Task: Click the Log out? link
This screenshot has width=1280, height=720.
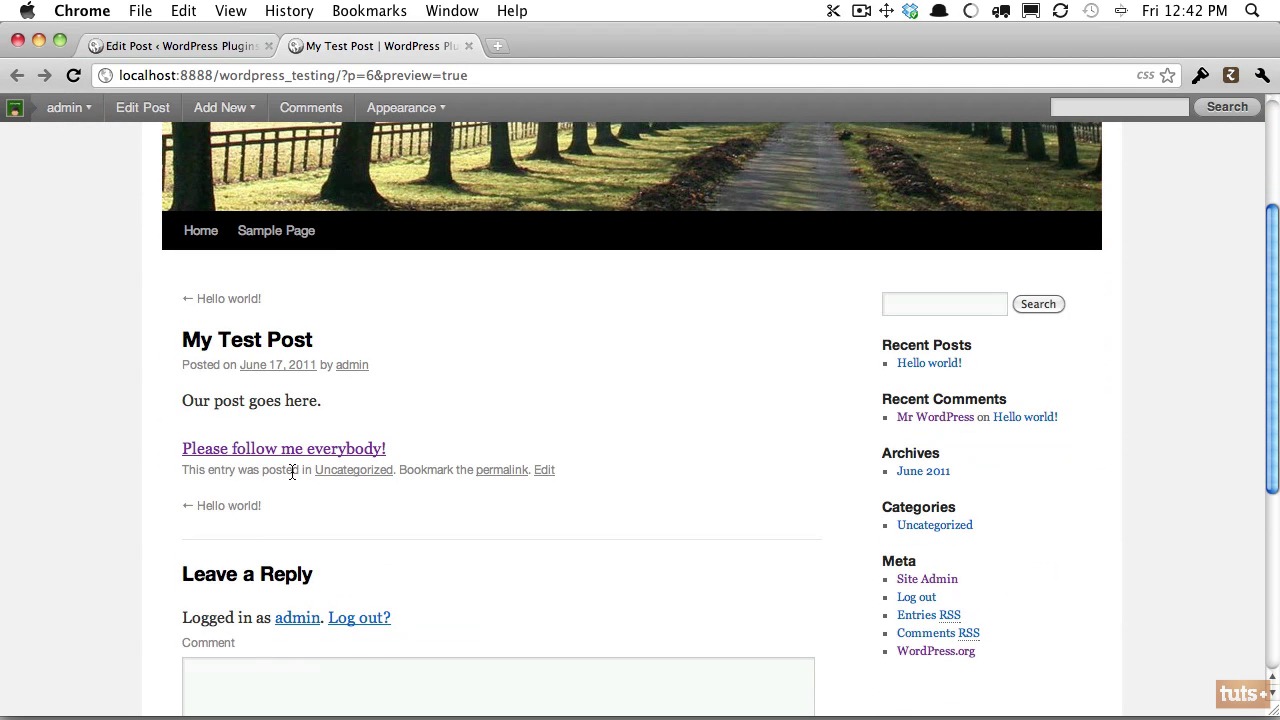Action: (359, 618)
